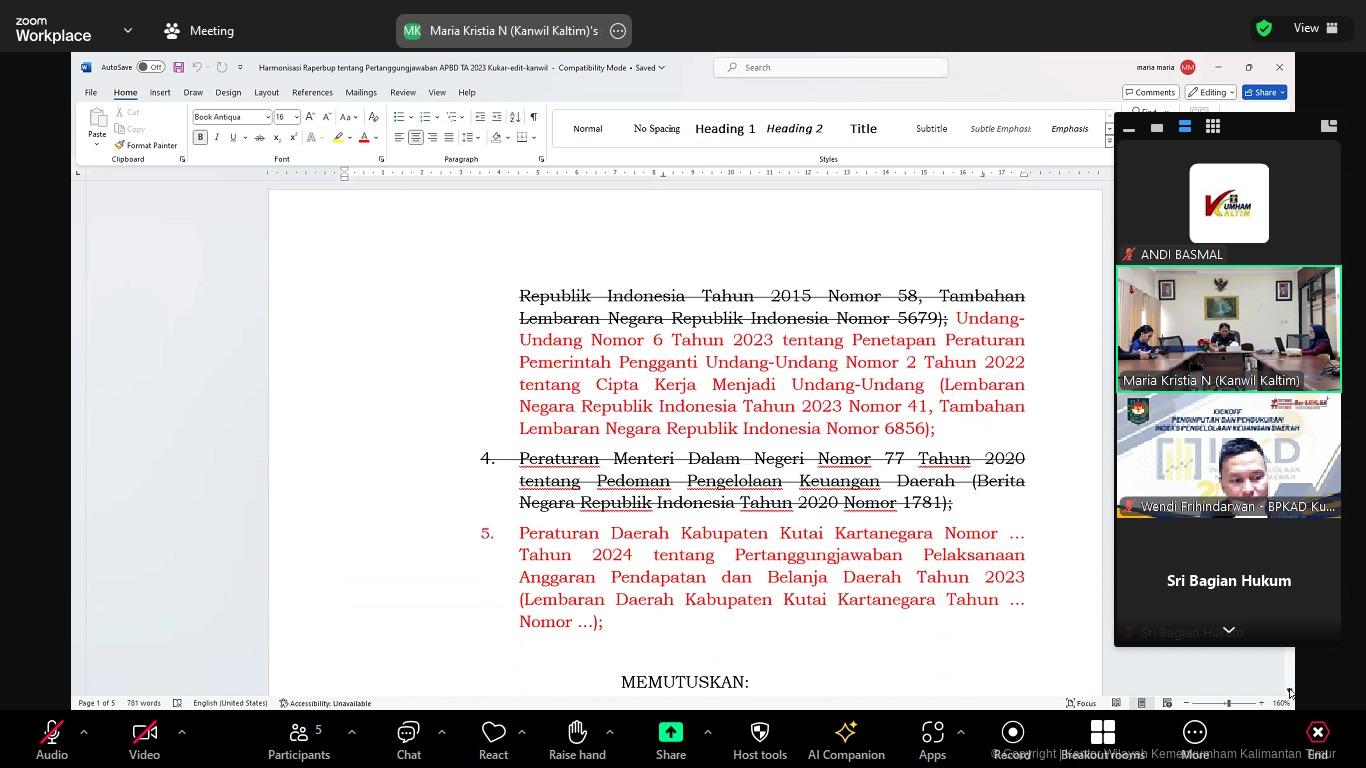The image size is (1366, 768).
Task: Open Zoom Host tools
Action: click(760, 741)
